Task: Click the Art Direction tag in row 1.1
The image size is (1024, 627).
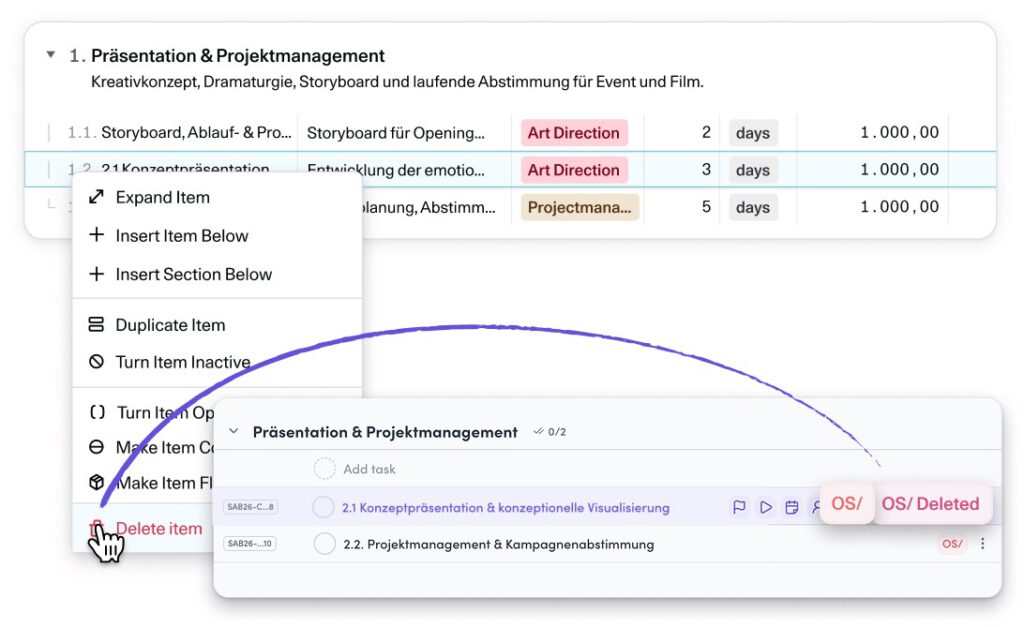Action: (x=574, y=133)
